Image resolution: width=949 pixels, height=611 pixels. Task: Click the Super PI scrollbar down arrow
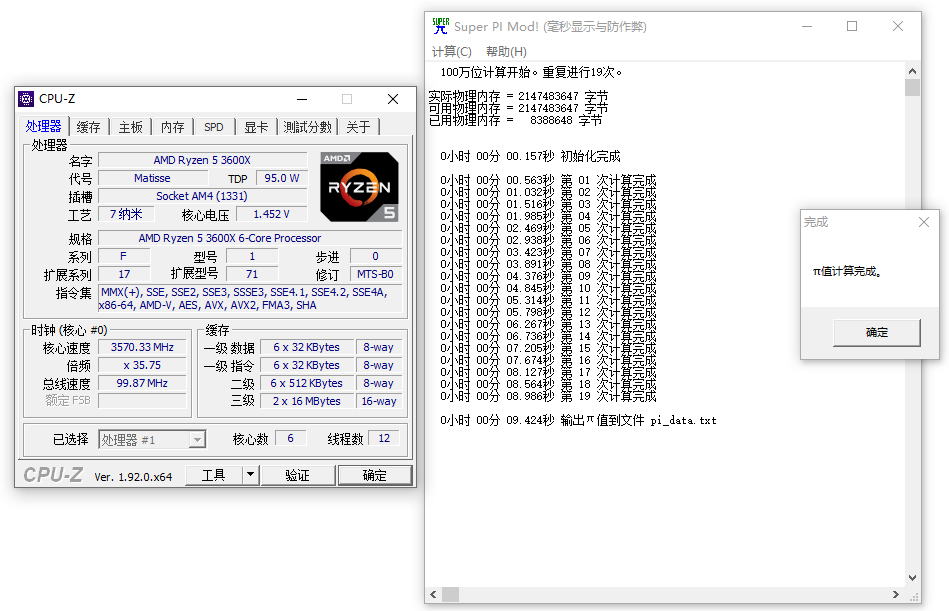[912, 577]
